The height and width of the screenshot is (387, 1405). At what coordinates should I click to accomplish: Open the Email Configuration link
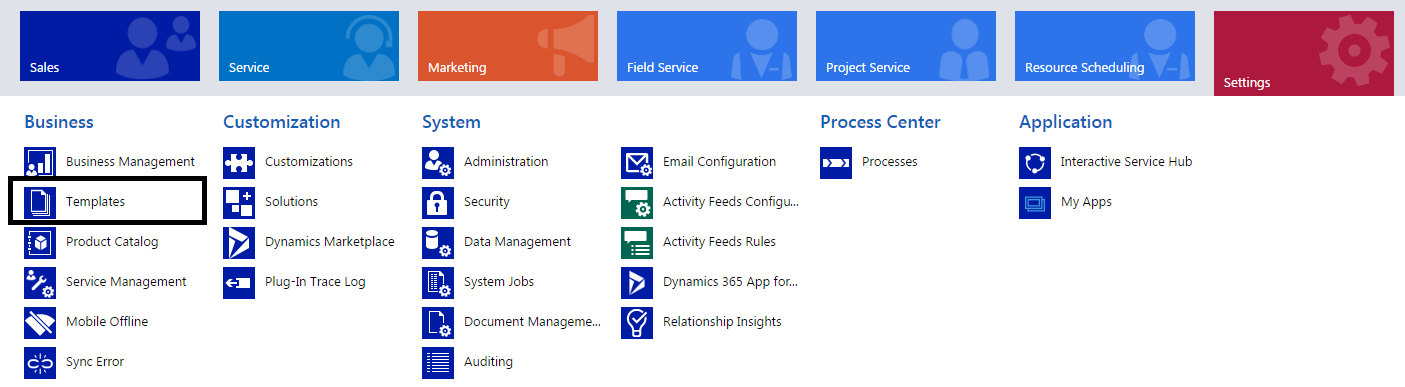(719, 162)
